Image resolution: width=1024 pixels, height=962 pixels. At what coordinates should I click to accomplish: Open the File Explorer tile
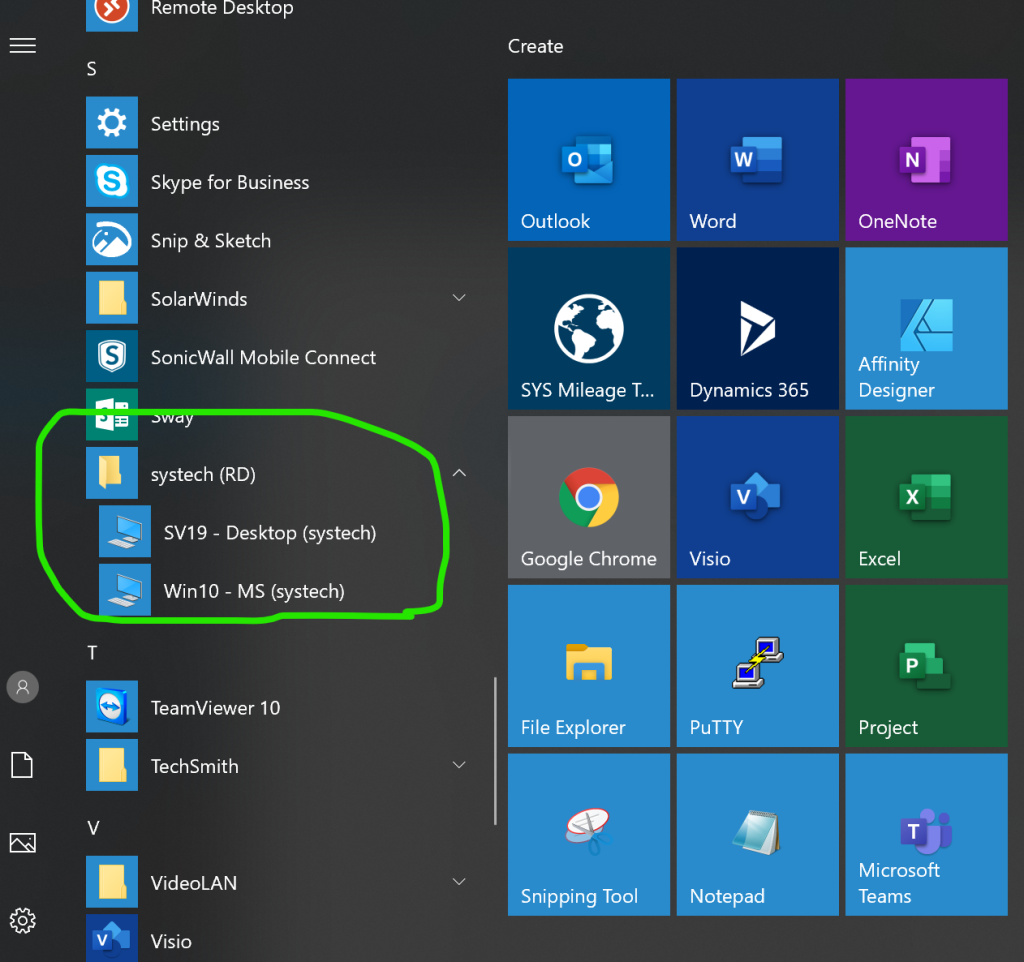tap(588, 665)
